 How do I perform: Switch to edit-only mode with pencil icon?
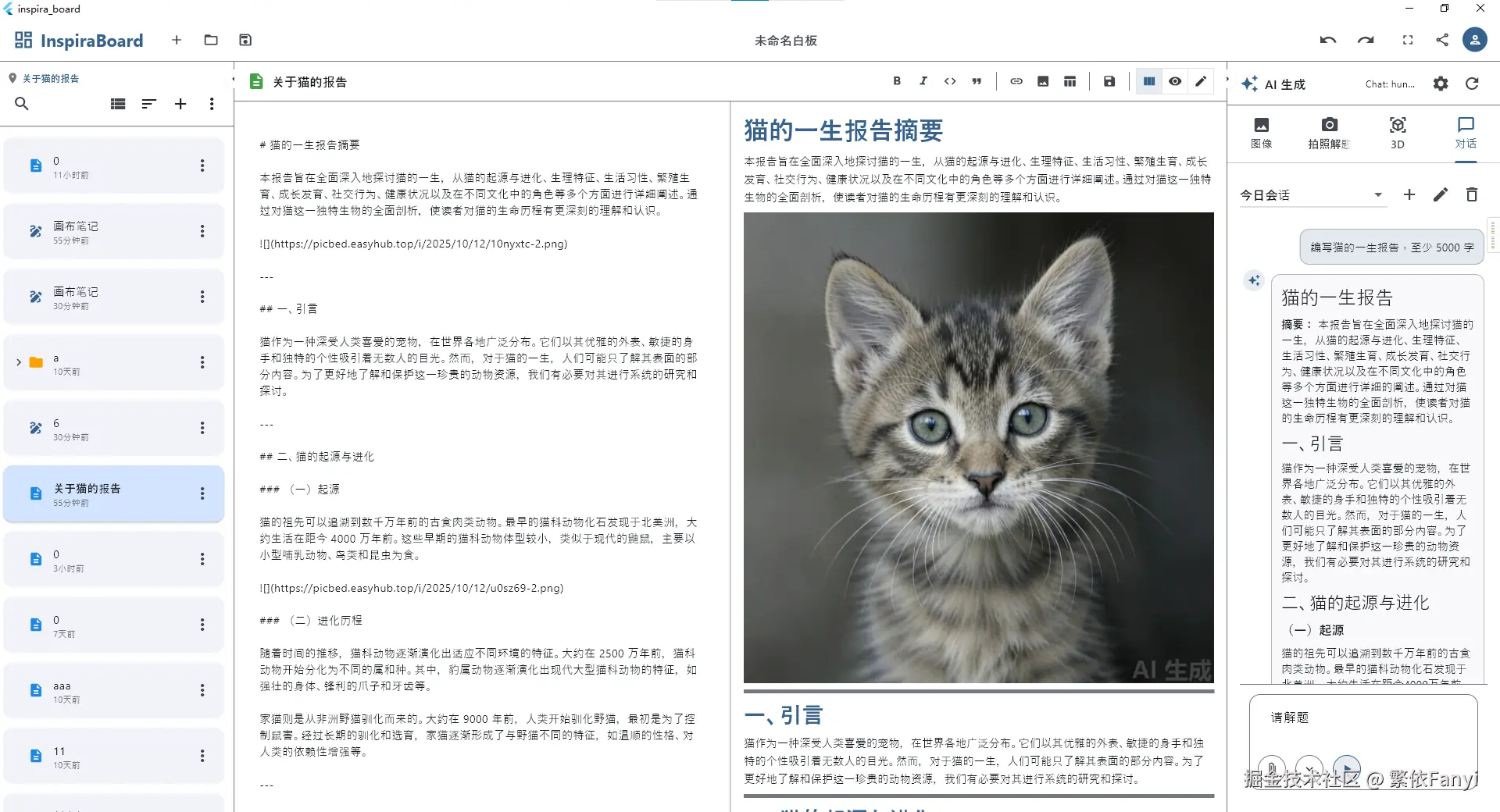1201,80
